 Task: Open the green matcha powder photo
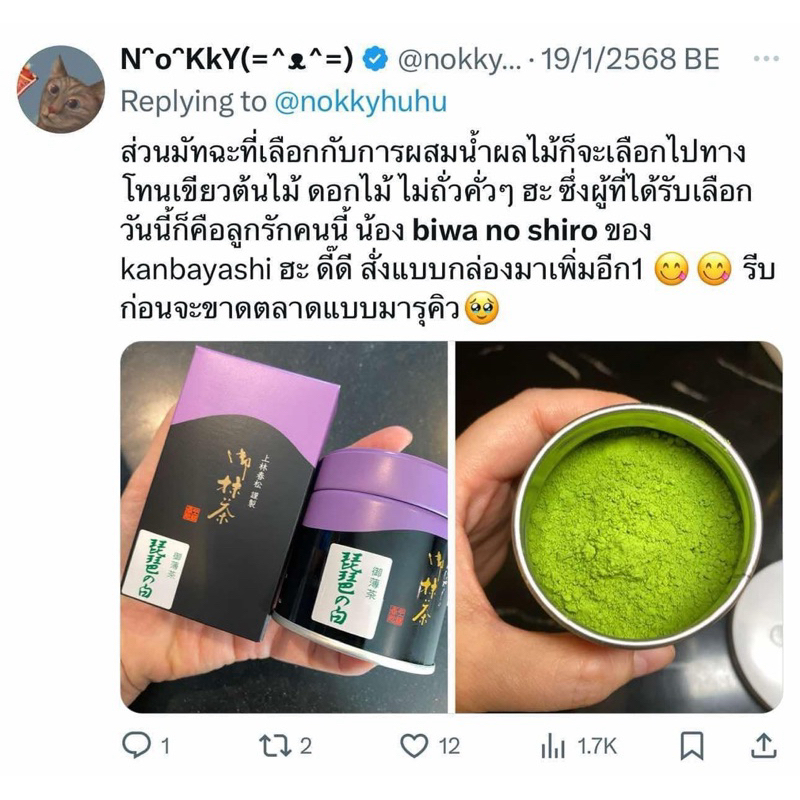pos(619,527)
